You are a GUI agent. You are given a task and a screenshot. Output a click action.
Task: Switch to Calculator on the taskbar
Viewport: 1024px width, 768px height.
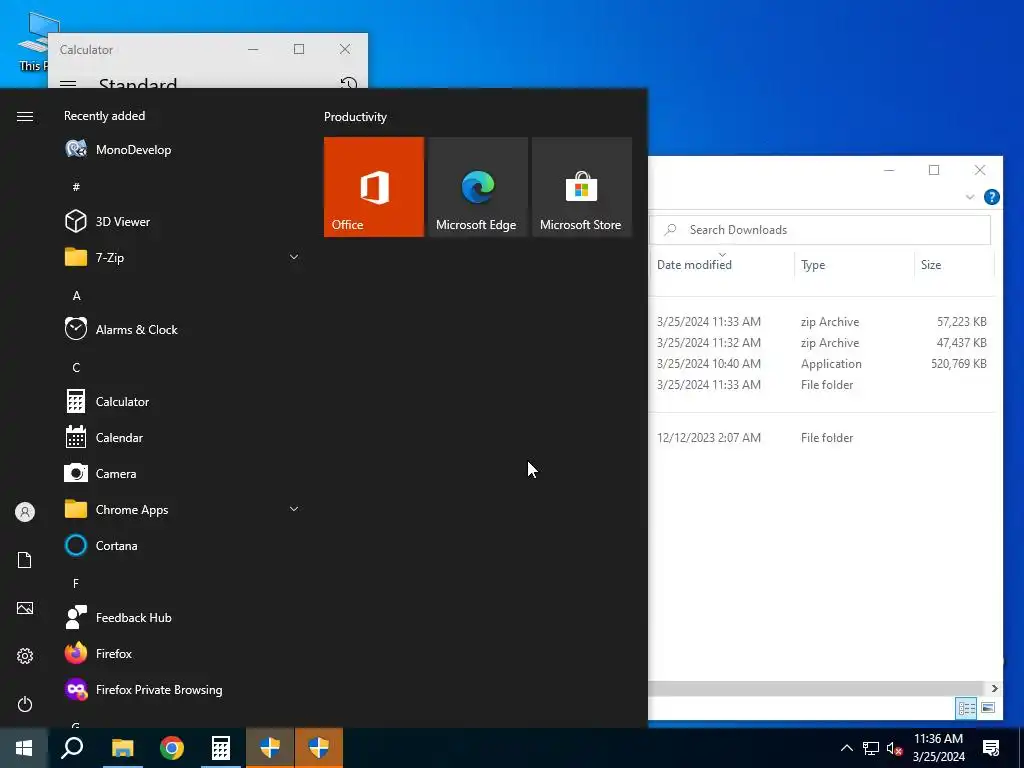(221, 748)
